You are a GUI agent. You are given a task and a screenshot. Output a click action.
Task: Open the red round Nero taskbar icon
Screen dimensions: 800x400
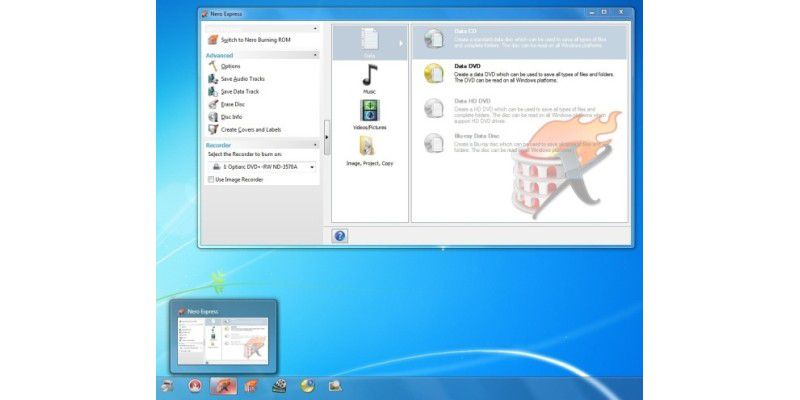[x=194, y=386]
